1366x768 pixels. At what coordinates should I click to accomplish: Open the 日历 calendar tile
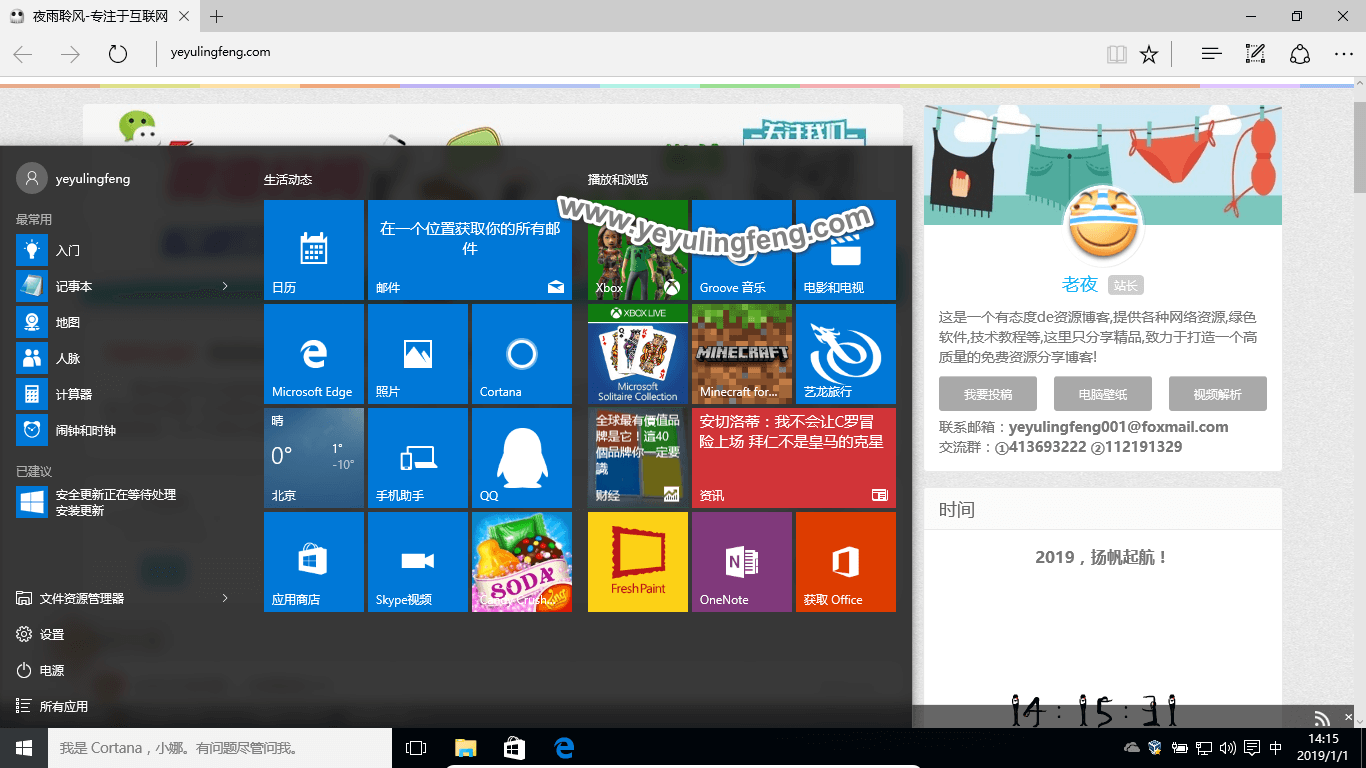313,250
